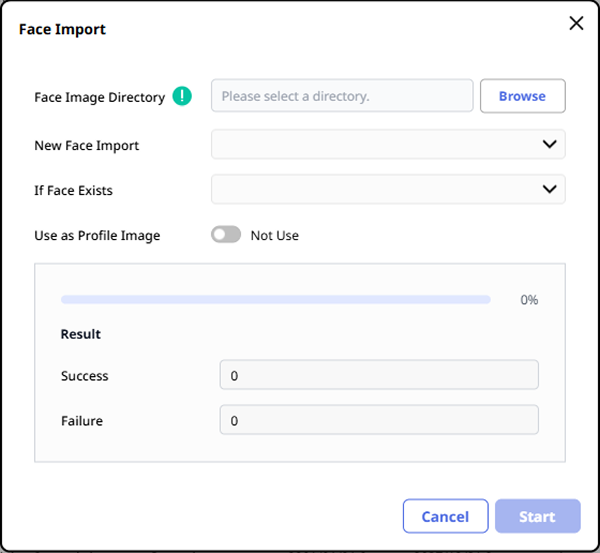This screenshot has width=600, height=553.
Task: Click the Use as Profile Image label
Action: point(97,236)
